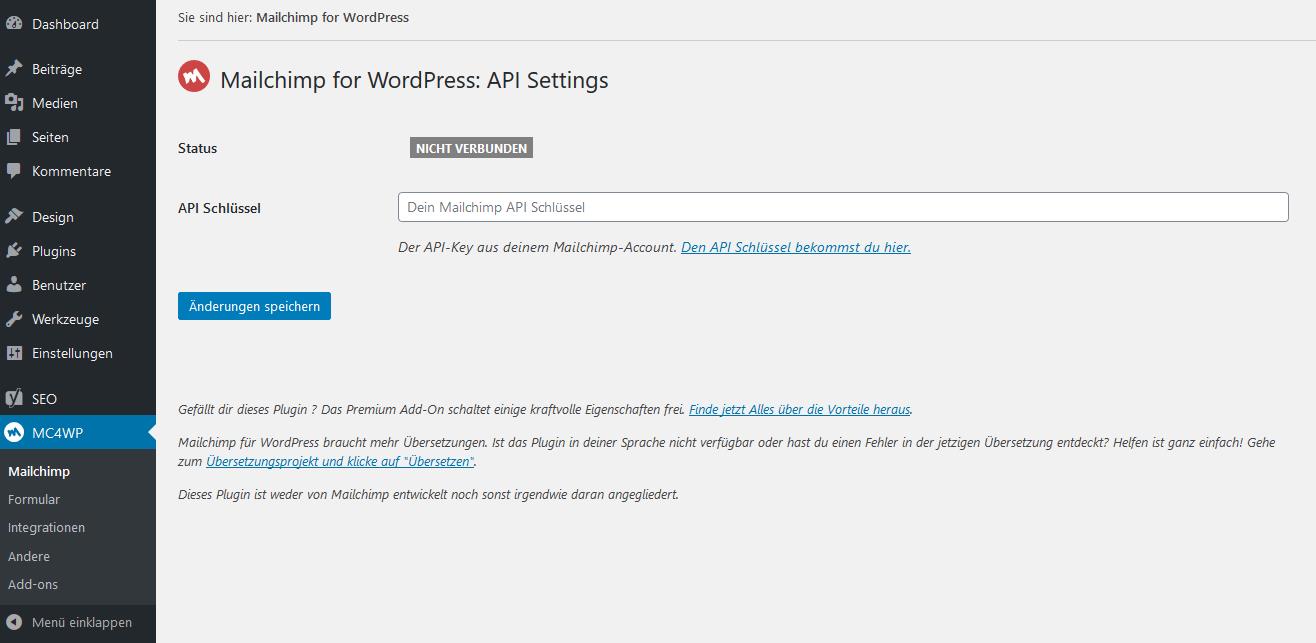Open the Add-ons submenu item
The height and width of the screenshot is (643, 1316).
pyautogui.click(x=33, y=584)
